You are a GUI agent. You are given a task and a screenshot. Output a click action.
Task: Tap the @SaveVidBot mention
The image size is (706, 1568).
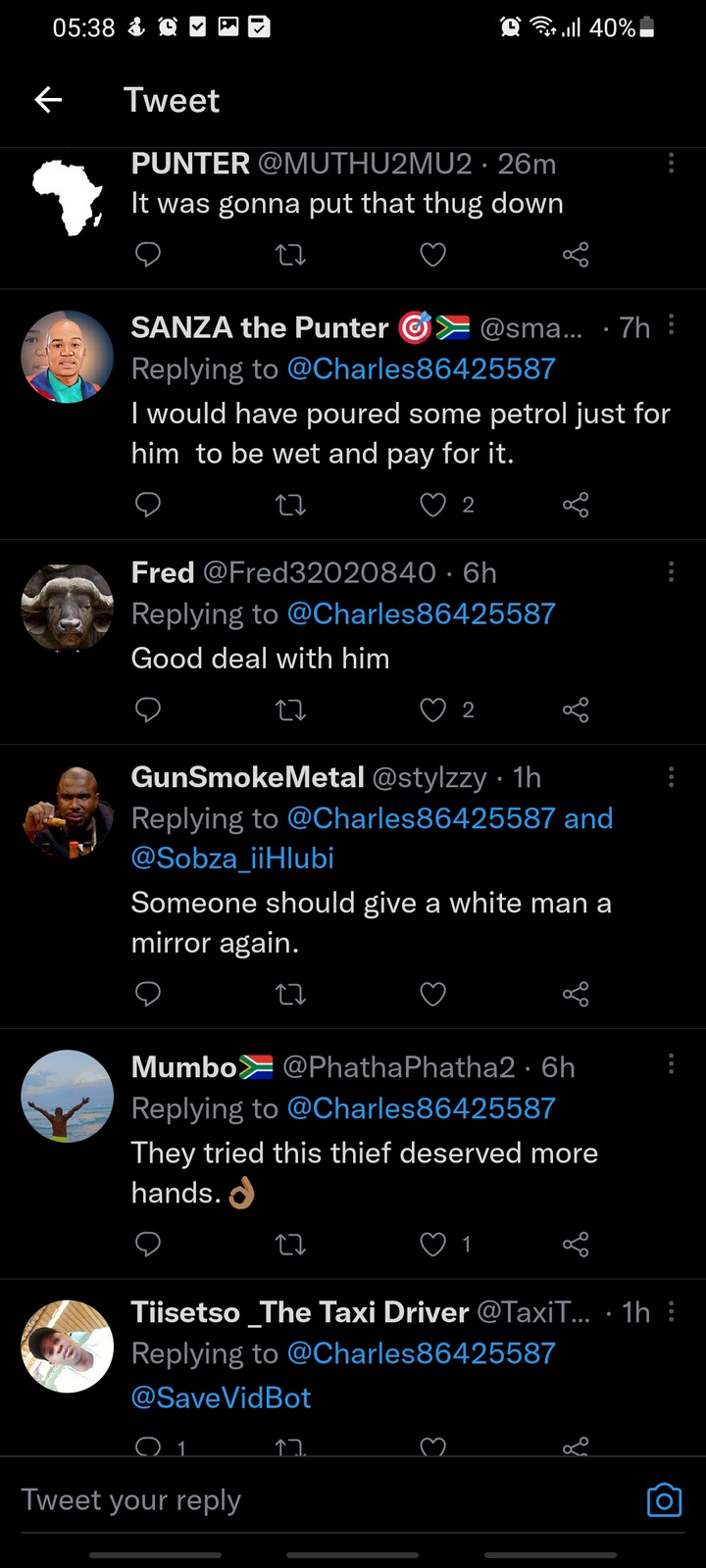(221, 1397)
